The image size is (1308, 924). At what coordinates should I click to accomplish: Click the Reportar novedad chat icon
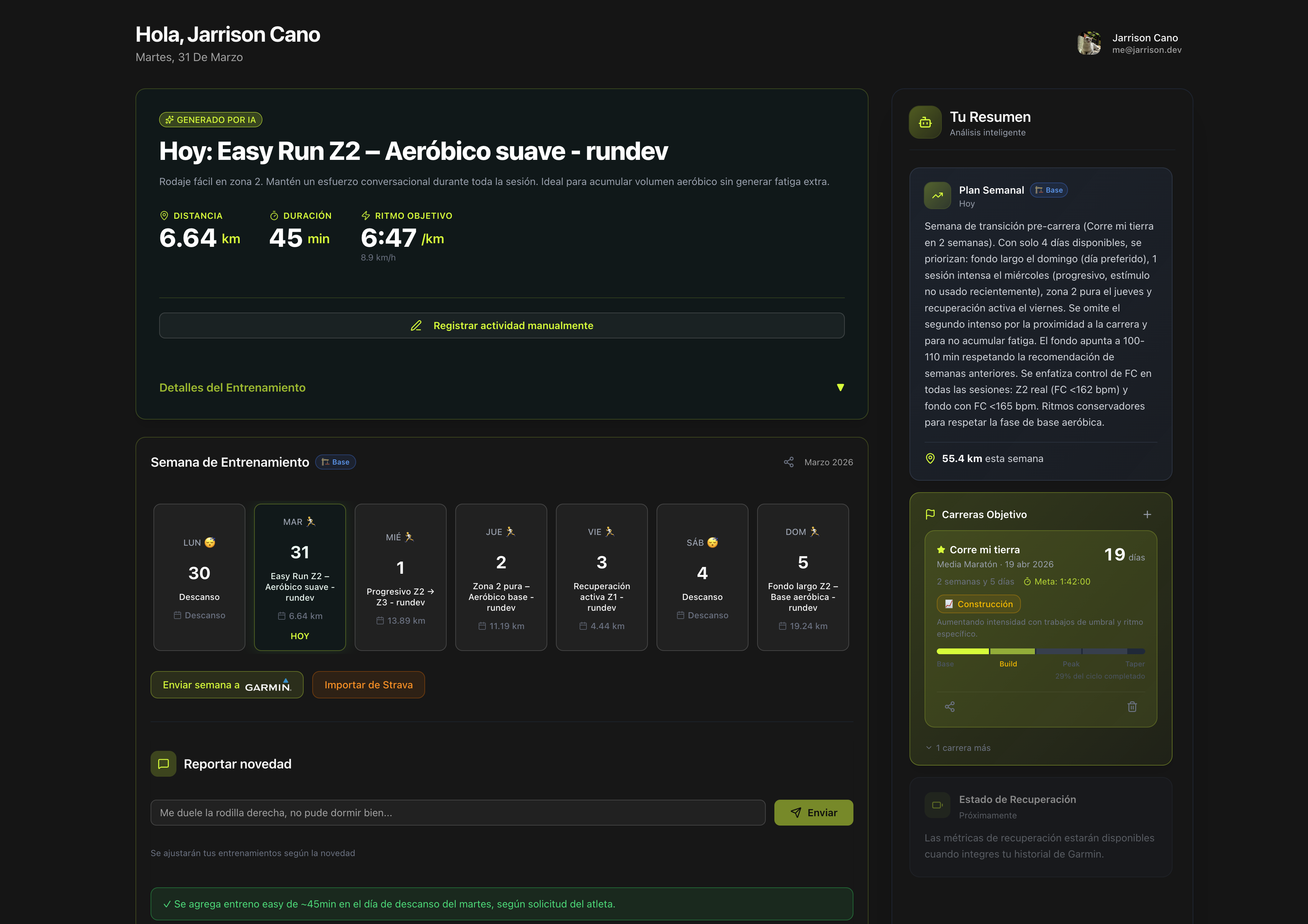pyautogui.click(x=163, y=763)
